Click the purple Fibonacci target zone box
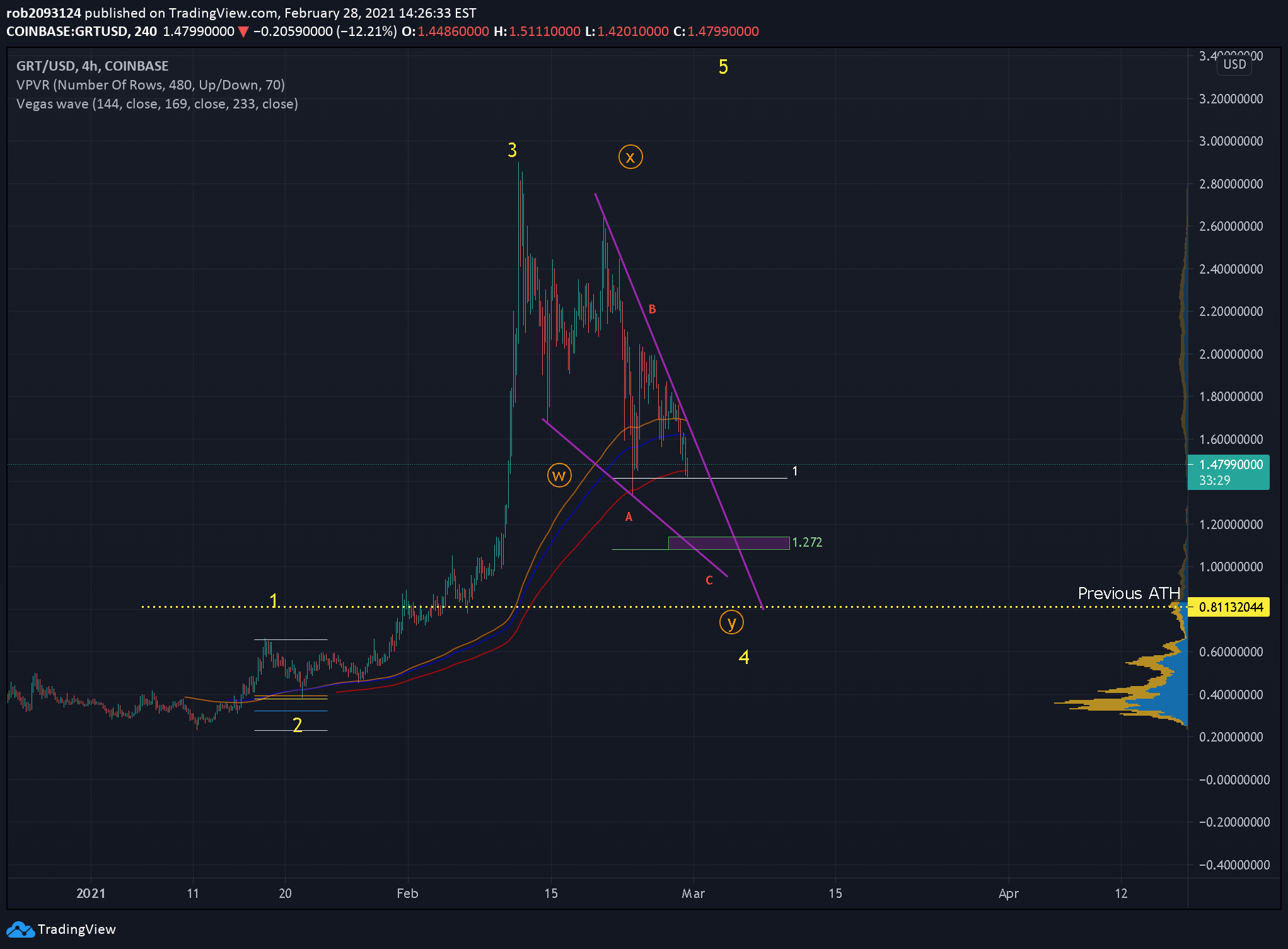The image size is (1288, 949). tap(729, 543)
